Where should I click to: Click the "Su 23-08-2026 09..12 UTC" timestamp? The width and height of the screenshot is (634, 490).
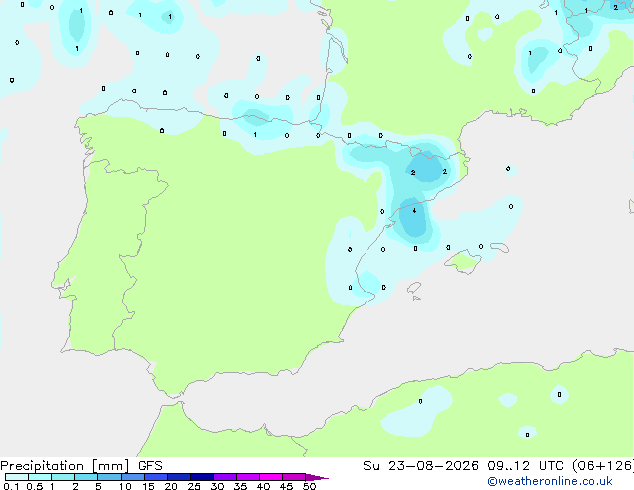464,466
